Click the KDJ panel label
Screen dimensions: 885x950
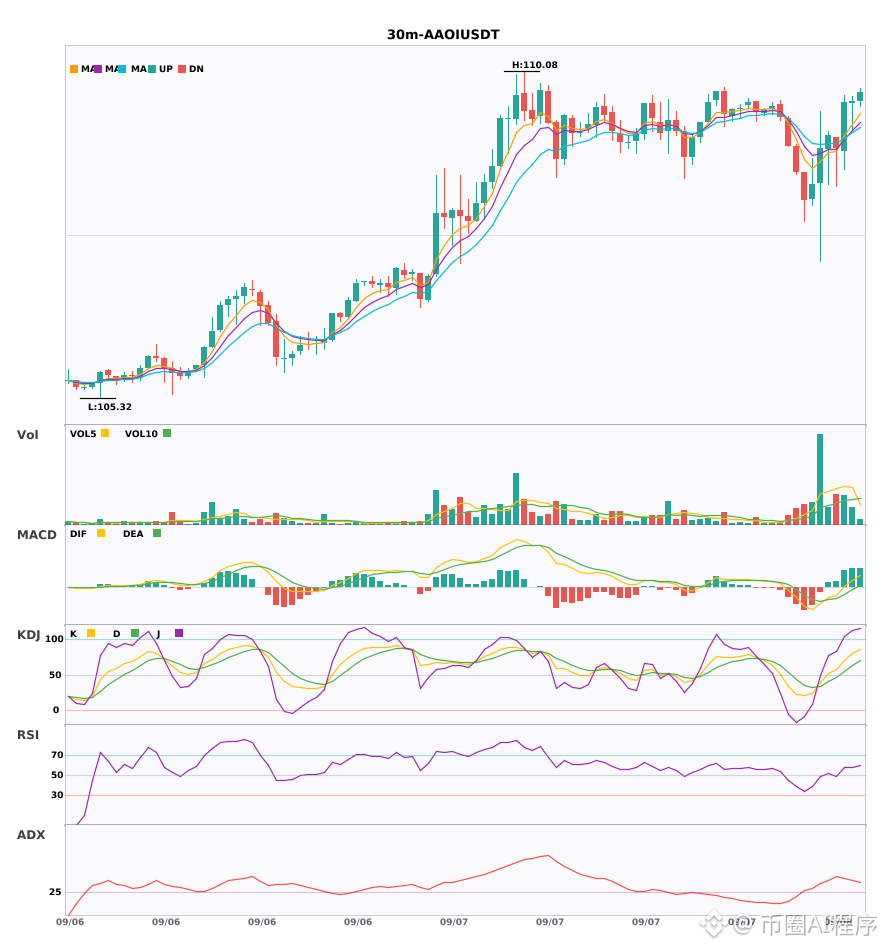[x=28, y=635]
